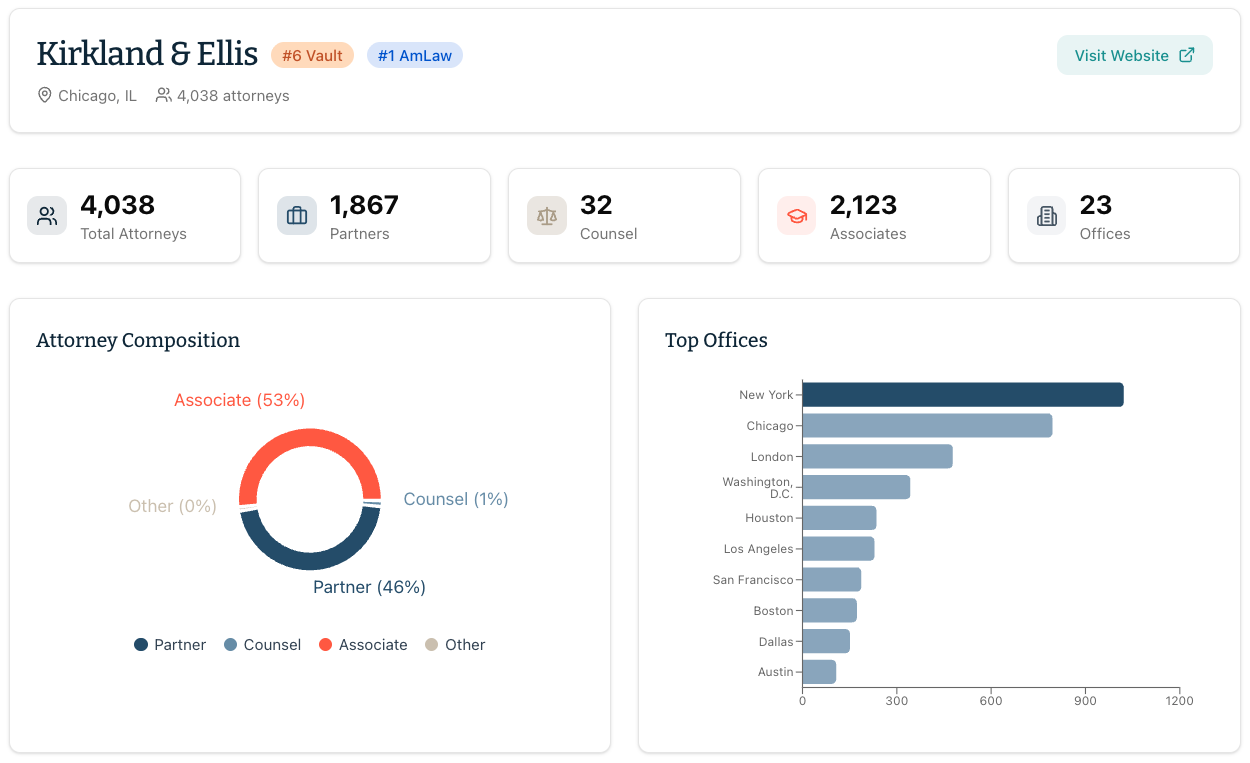Click the Top Offices heading
The width and height of the screenshot is (1250, 763).
tap(716, 340)
